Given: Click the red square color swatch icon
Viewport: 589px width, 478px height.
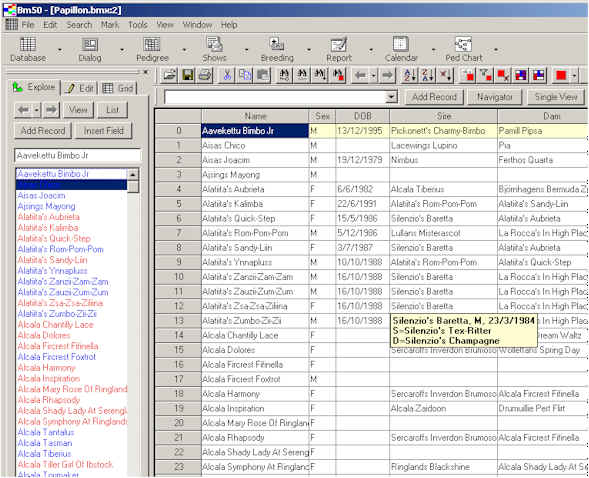Looking at the screenshot, I should (x=561, y=75).
